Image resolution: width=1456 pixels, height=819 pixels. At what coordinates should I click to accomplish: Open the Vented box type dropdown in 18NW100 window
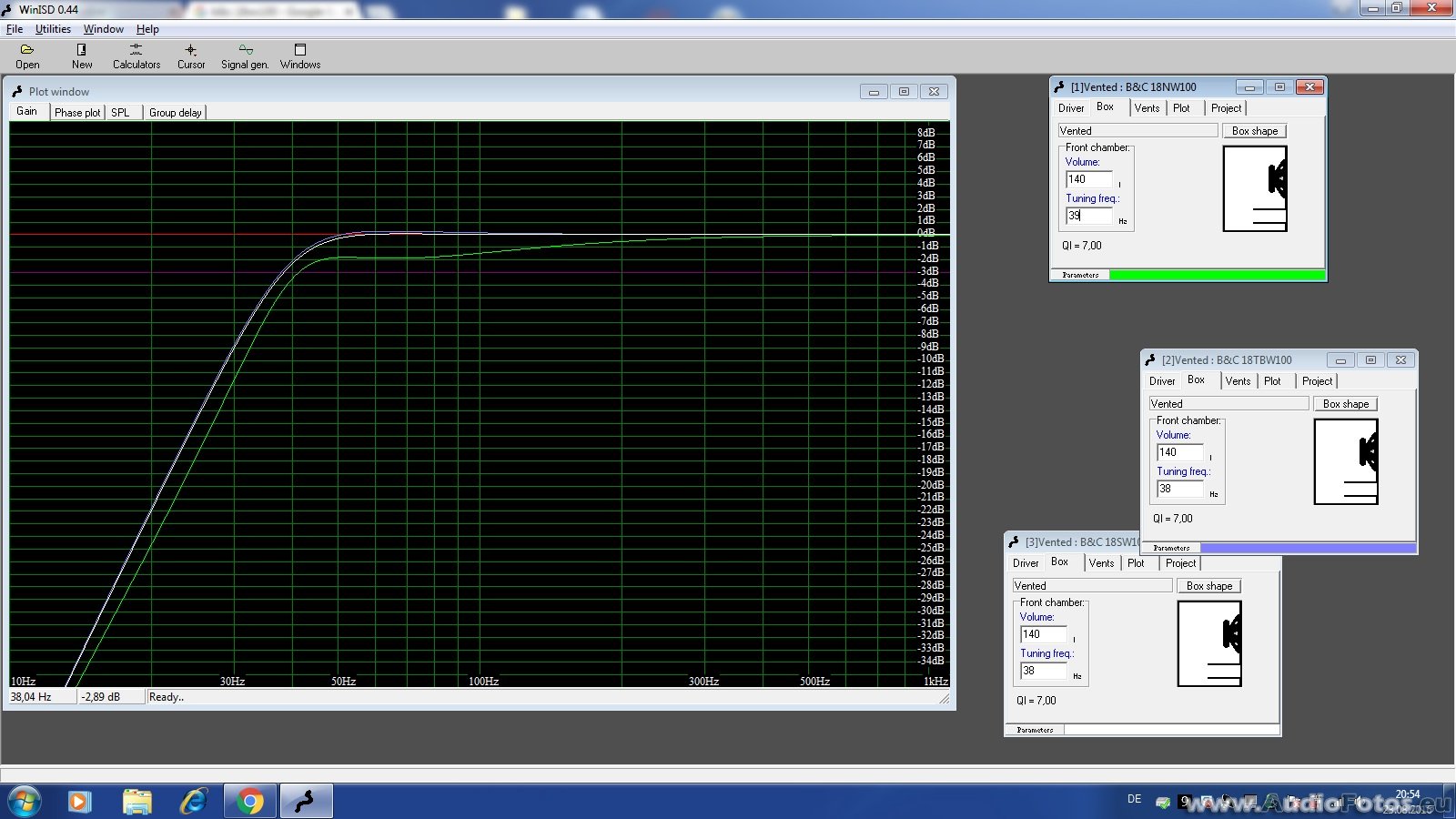click(x=1137, y=131)
